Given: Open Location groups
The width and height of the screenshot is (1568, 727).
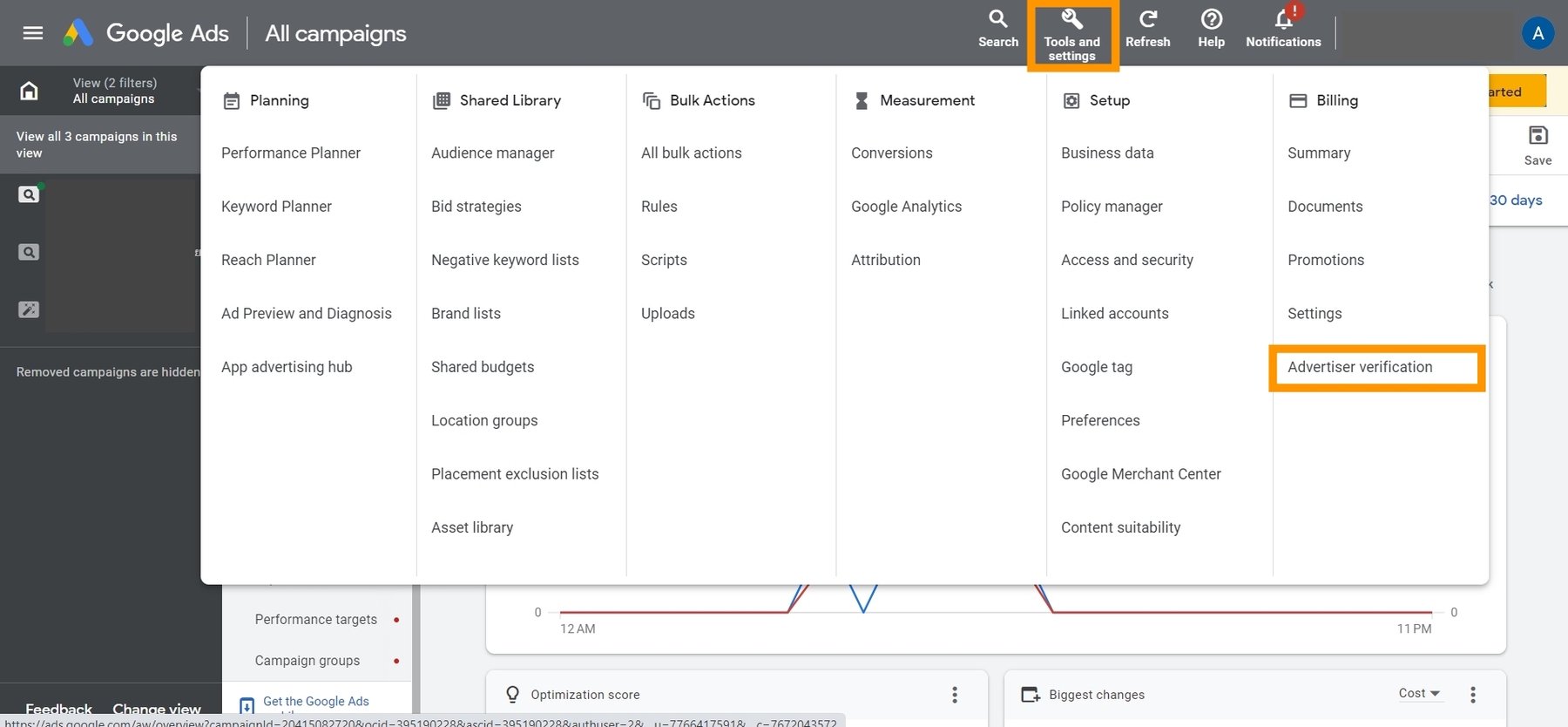Looking at the screenshot, I should click(484, 421).
